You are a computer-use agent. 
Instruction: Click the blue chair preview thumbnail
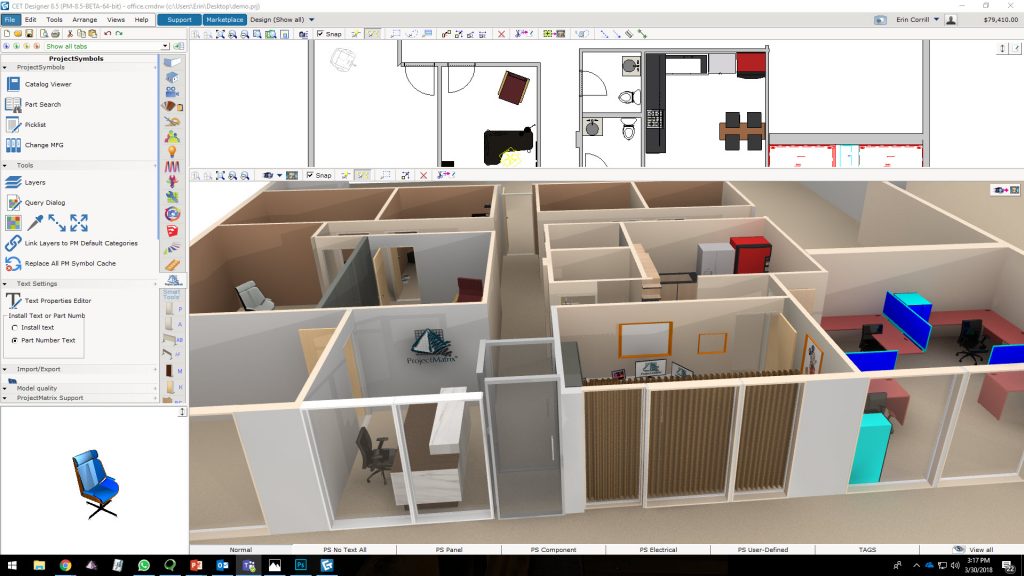click(94, 484)
